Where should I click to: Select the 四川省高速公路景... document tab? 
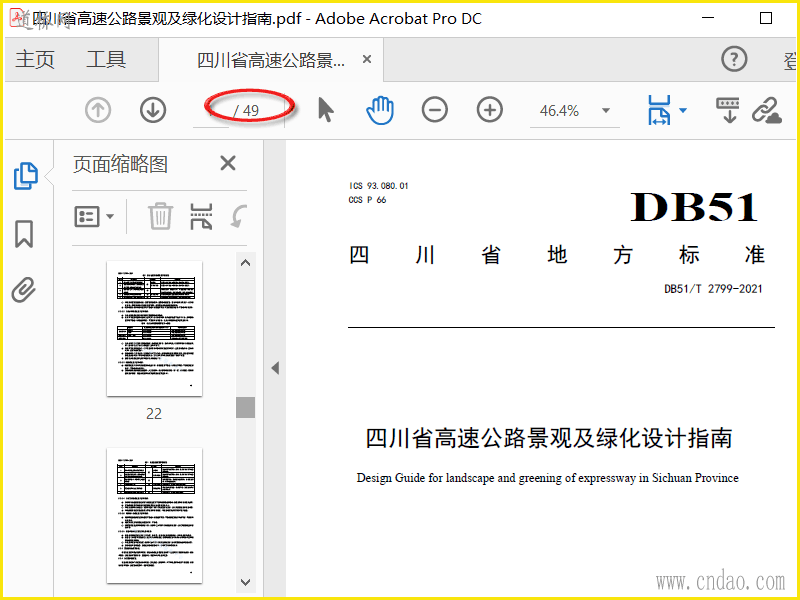271,60
